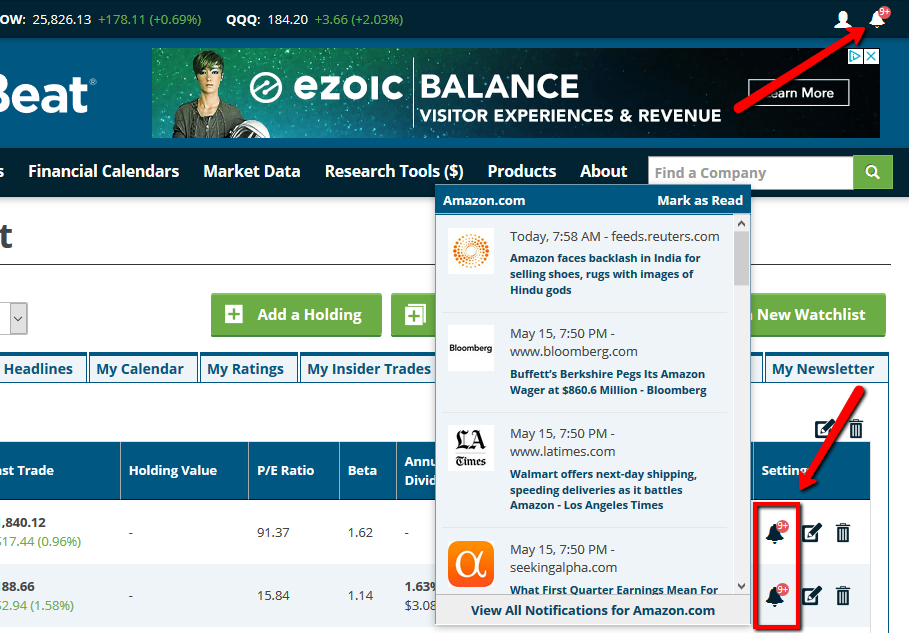
Task: Open the Amazon backlash in India headline
Action: click(605, 274)
